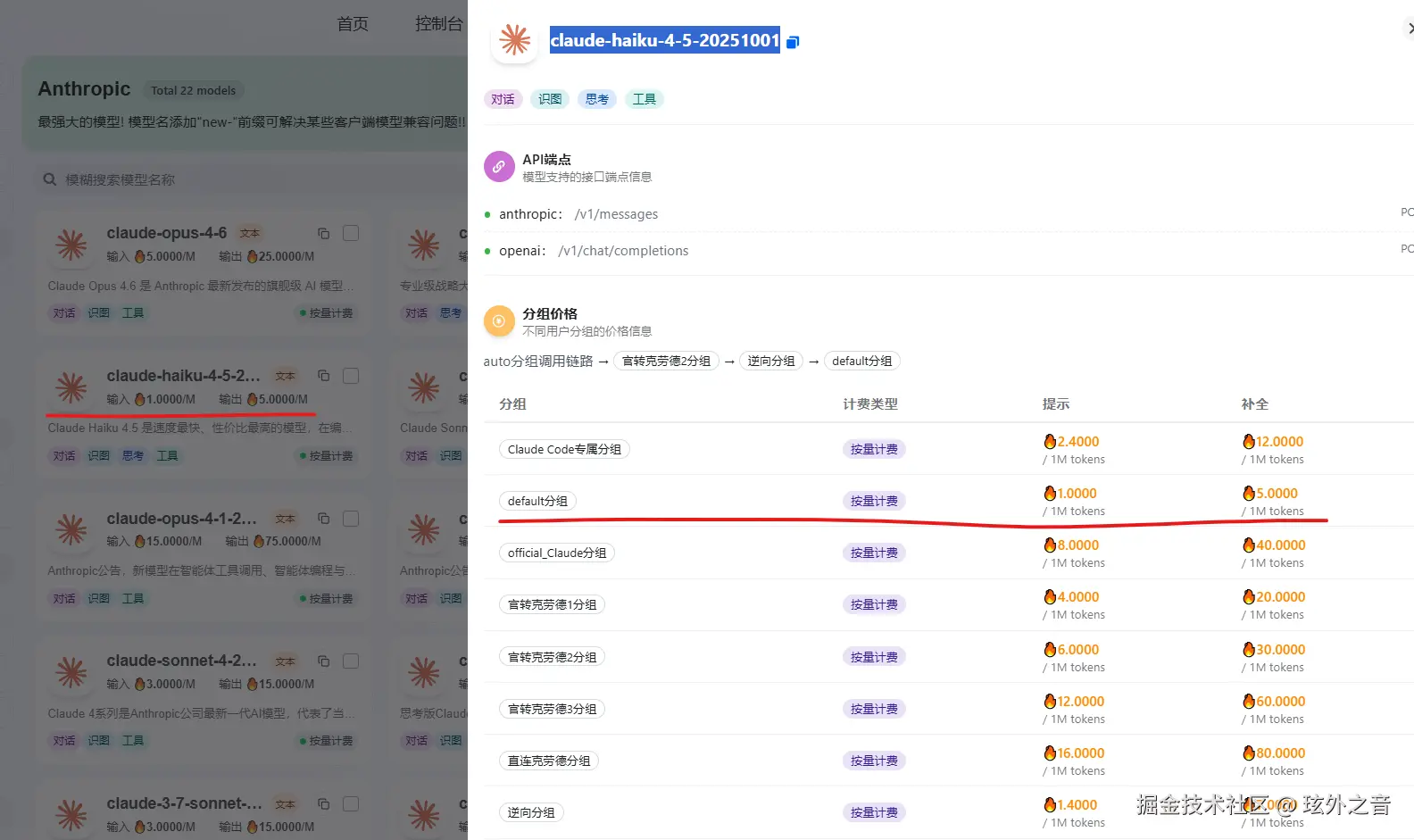Click completion price 40.0000 value

1274,545
